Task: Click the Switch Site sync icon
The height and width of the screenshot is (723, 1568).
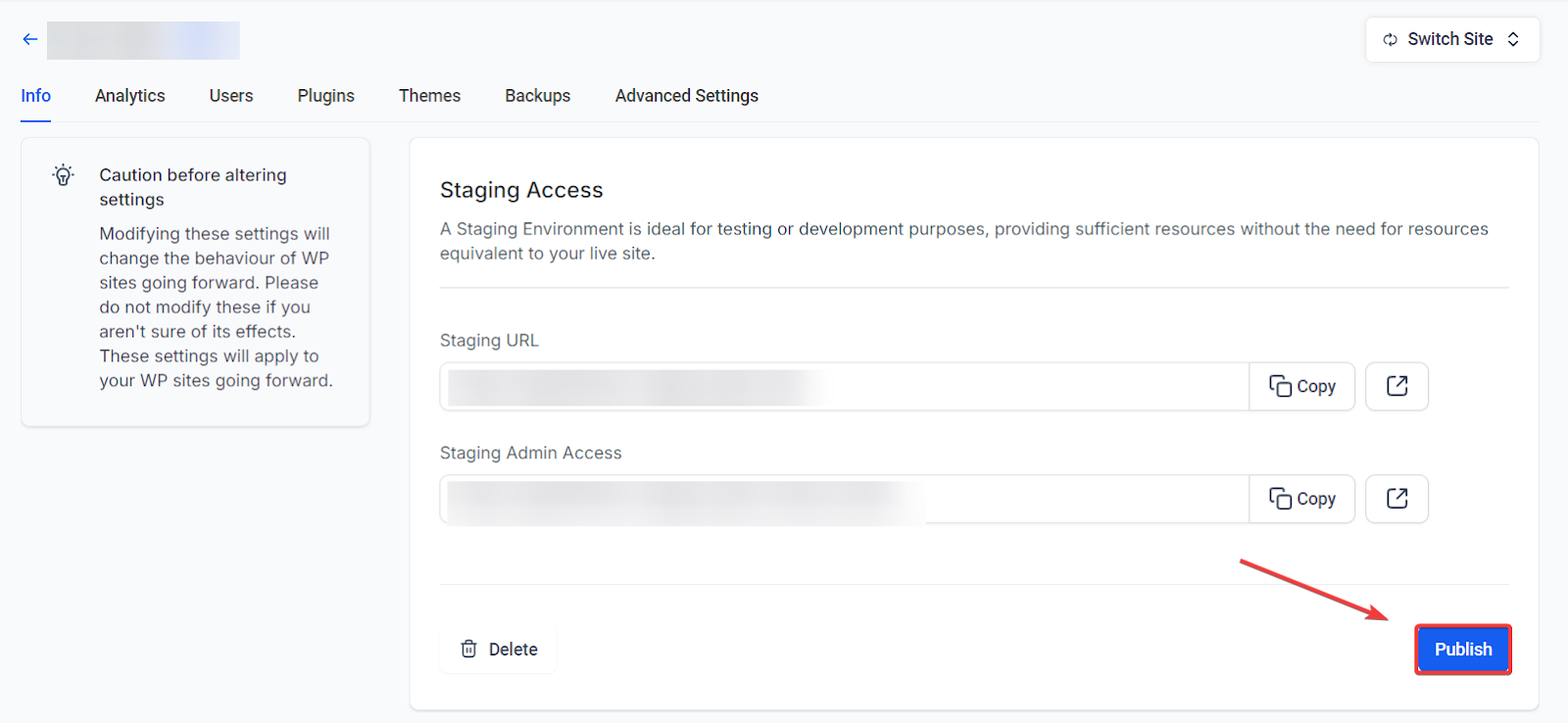Action: 1390,39
